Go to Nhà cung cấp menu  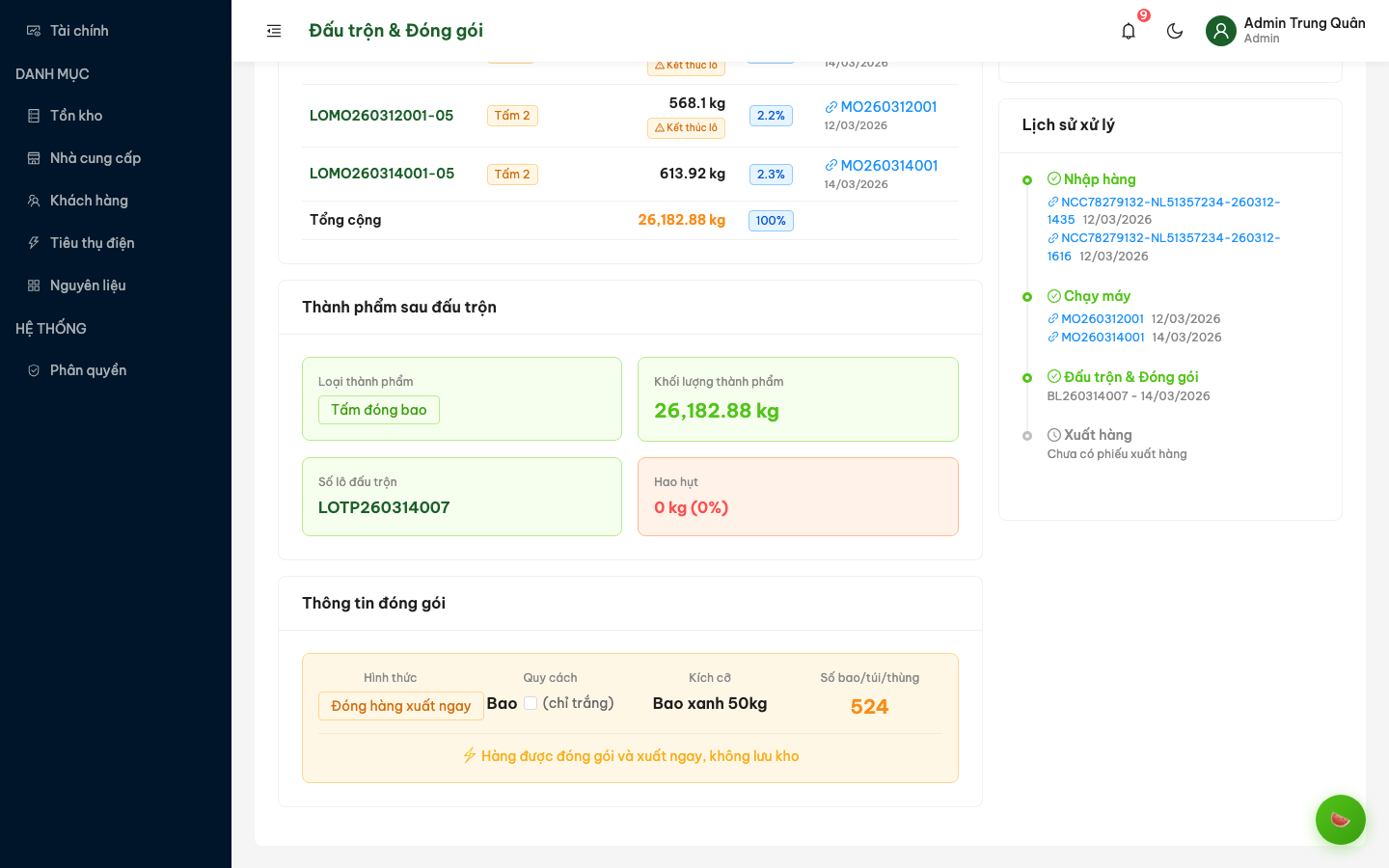coord(95,158)
